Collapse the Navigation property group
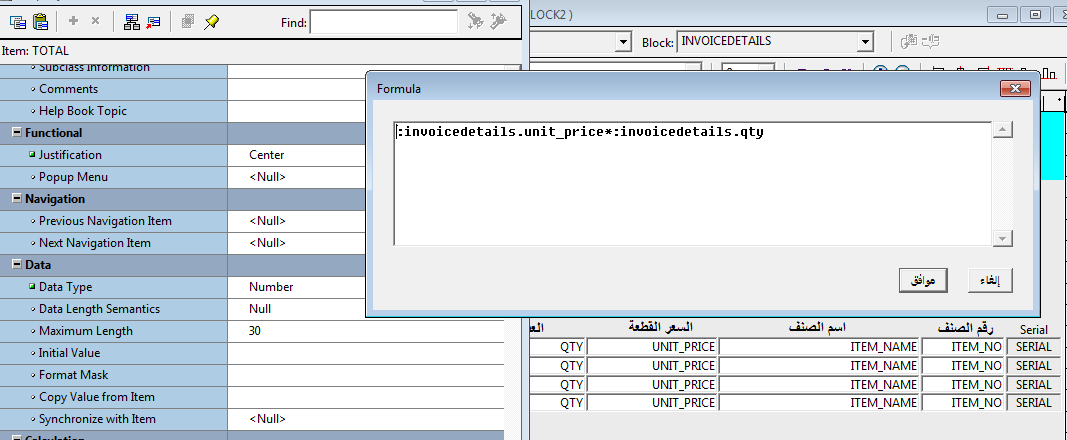The height and width of the screenshot is (440, 1067). coord(17,199)
